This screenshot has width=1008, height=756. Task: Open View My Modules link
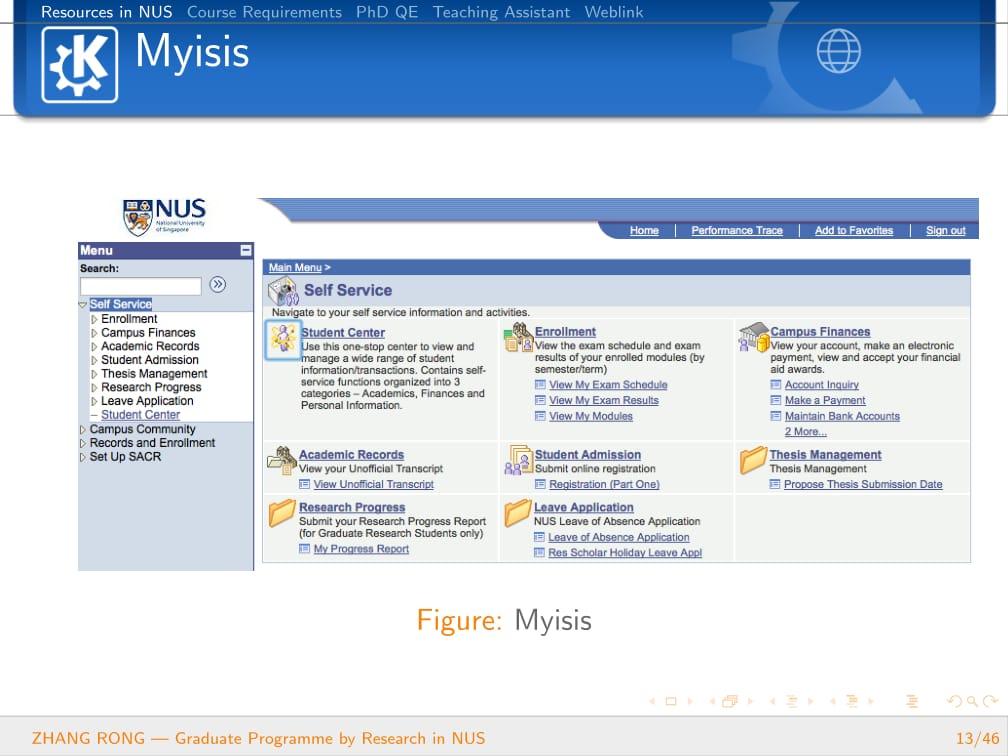[591, 416]
